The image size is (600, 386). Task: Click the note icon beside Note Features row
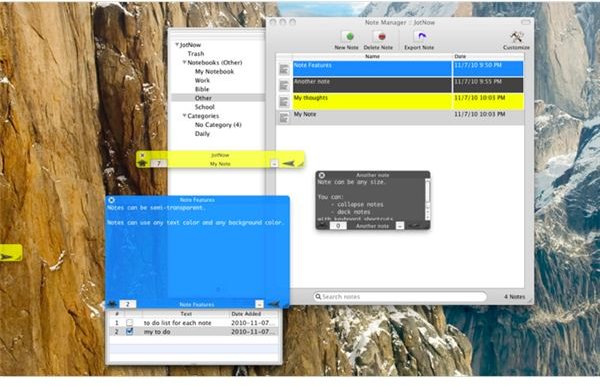(284, 69)
